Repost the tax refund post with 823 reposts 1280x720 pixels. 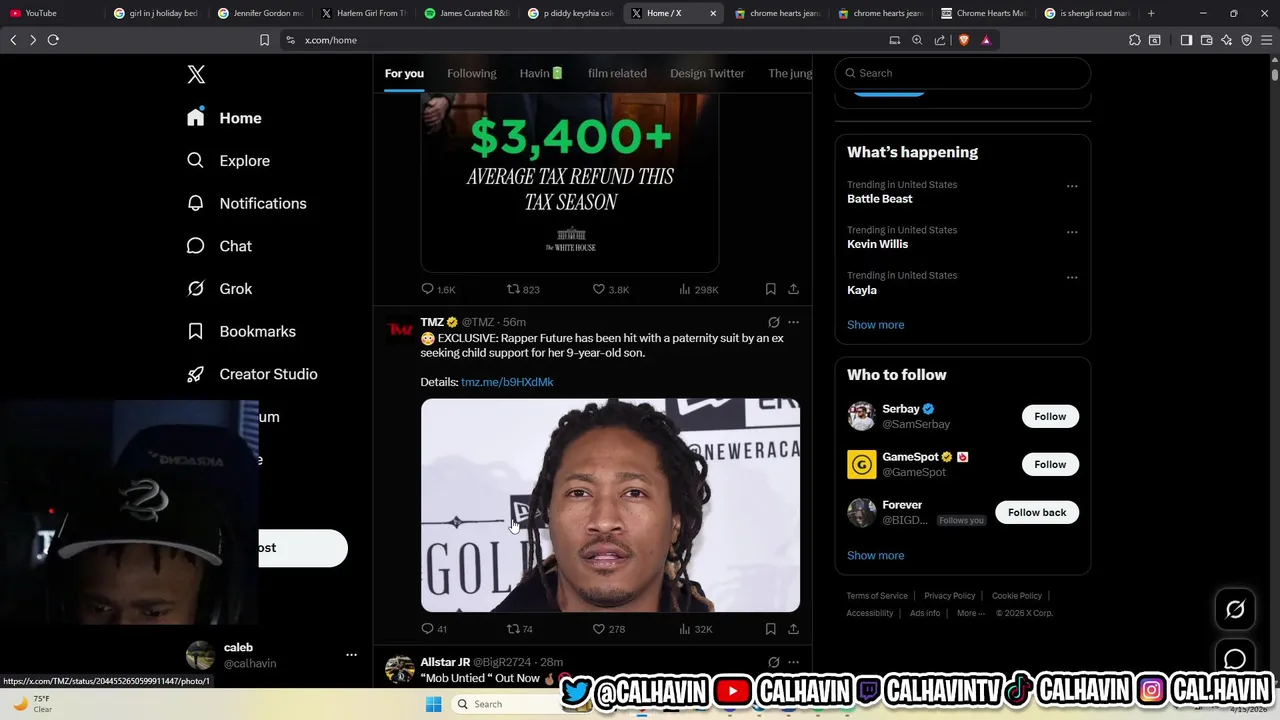[523, 289]
